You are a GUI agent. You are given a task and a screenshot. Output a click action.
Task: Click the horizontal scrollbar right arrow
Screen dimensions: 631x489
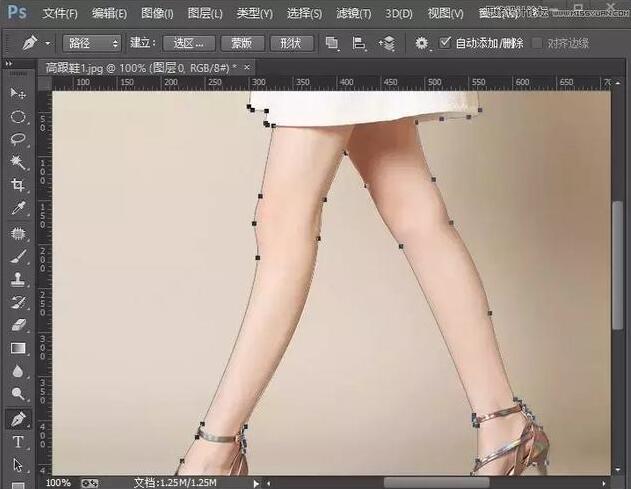(x=604, y=483)
